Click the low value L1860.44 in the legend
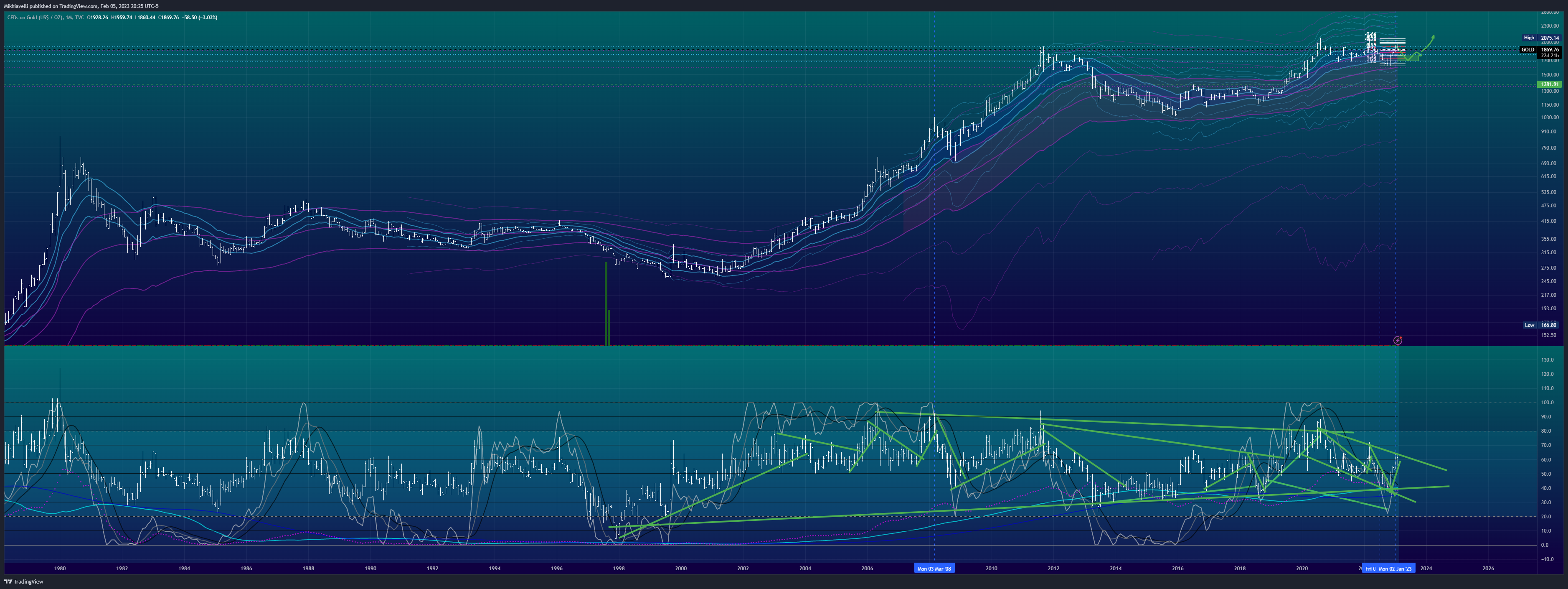 (x=145, y=18)
